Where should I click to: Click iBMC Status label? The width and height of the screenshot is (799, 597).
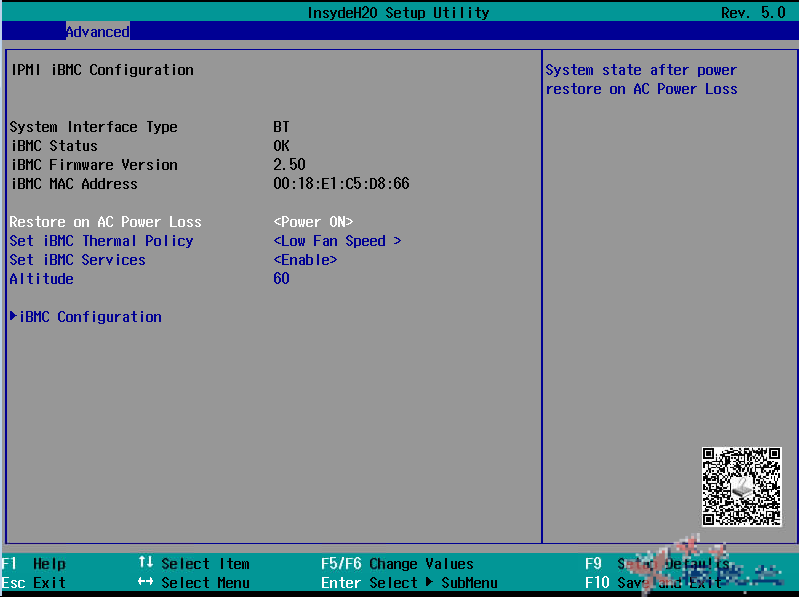point(54,146)
